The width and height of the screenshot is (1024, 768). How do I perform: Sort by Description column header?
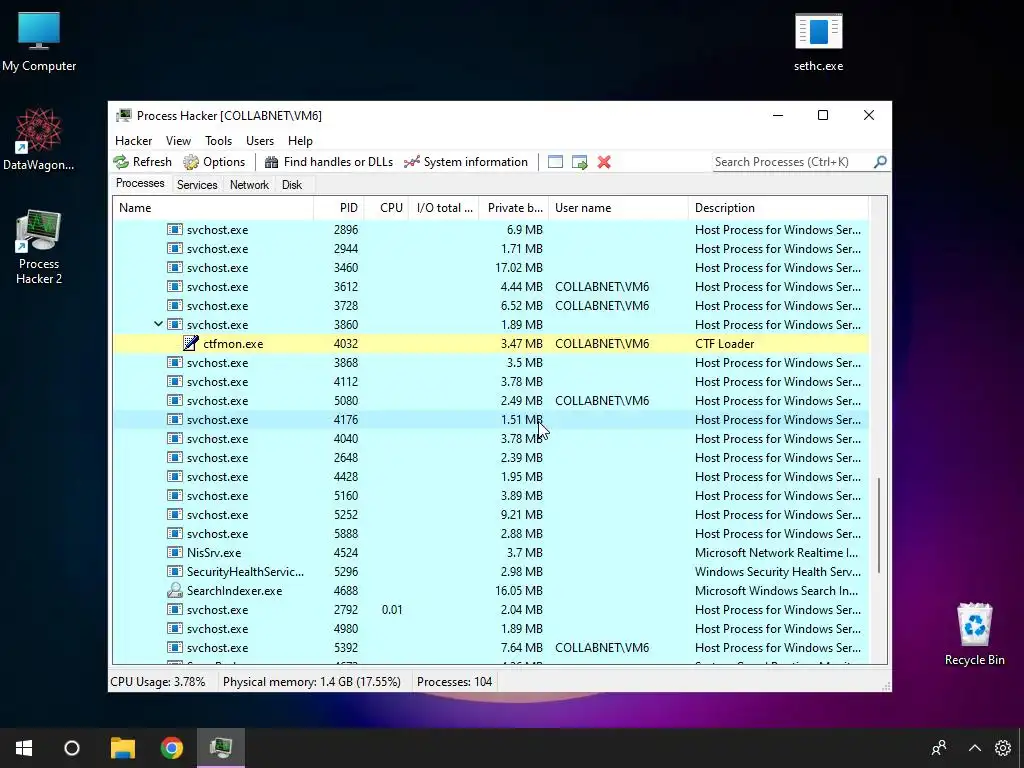[778, 208]
